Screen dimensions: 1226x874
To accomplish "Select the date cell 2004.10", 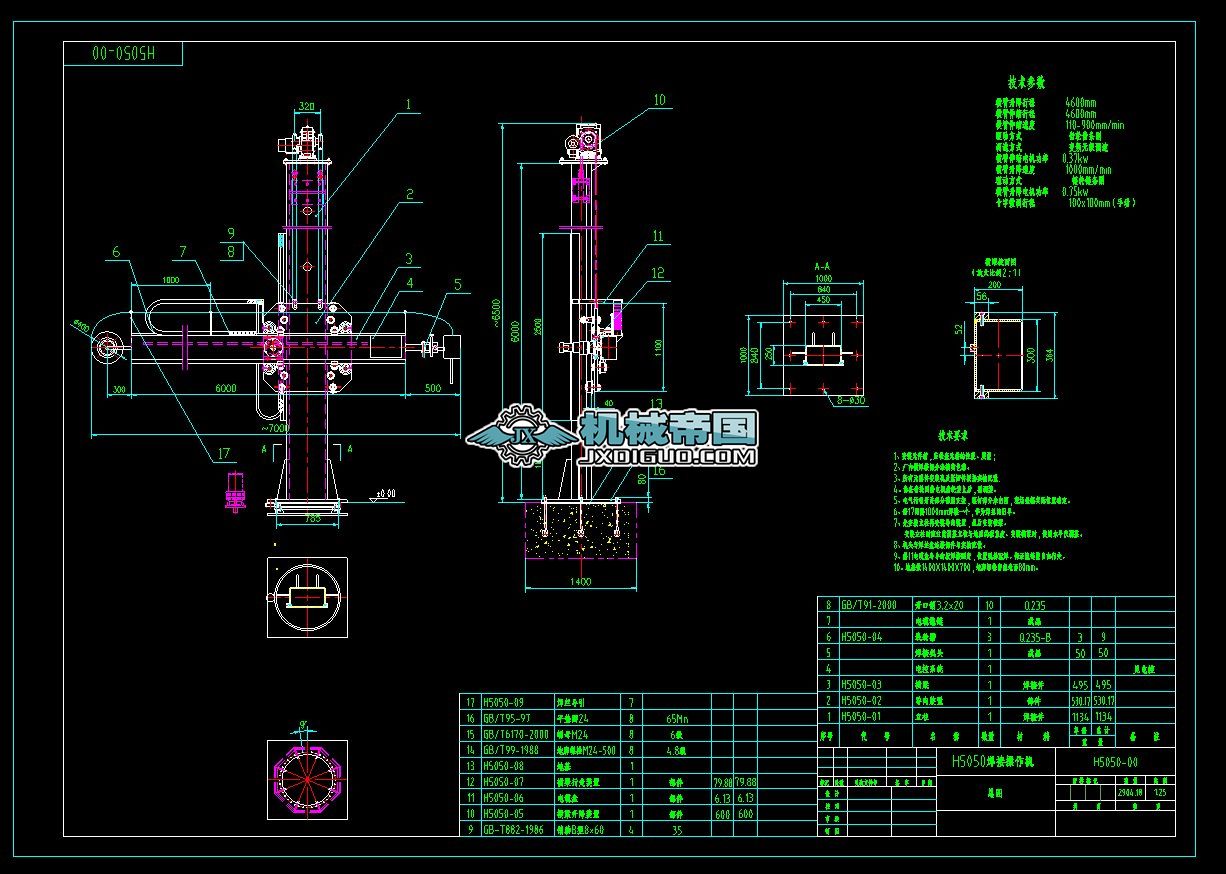I will click(x=1130, y=792).
